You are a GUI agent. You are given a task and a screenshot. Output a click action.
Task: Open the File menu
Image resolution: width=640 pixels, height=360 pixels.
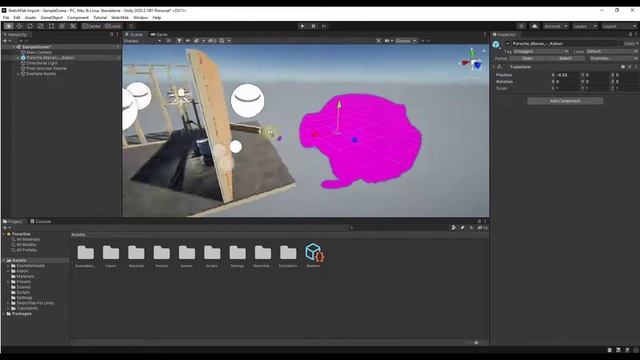tap(6, 18)
